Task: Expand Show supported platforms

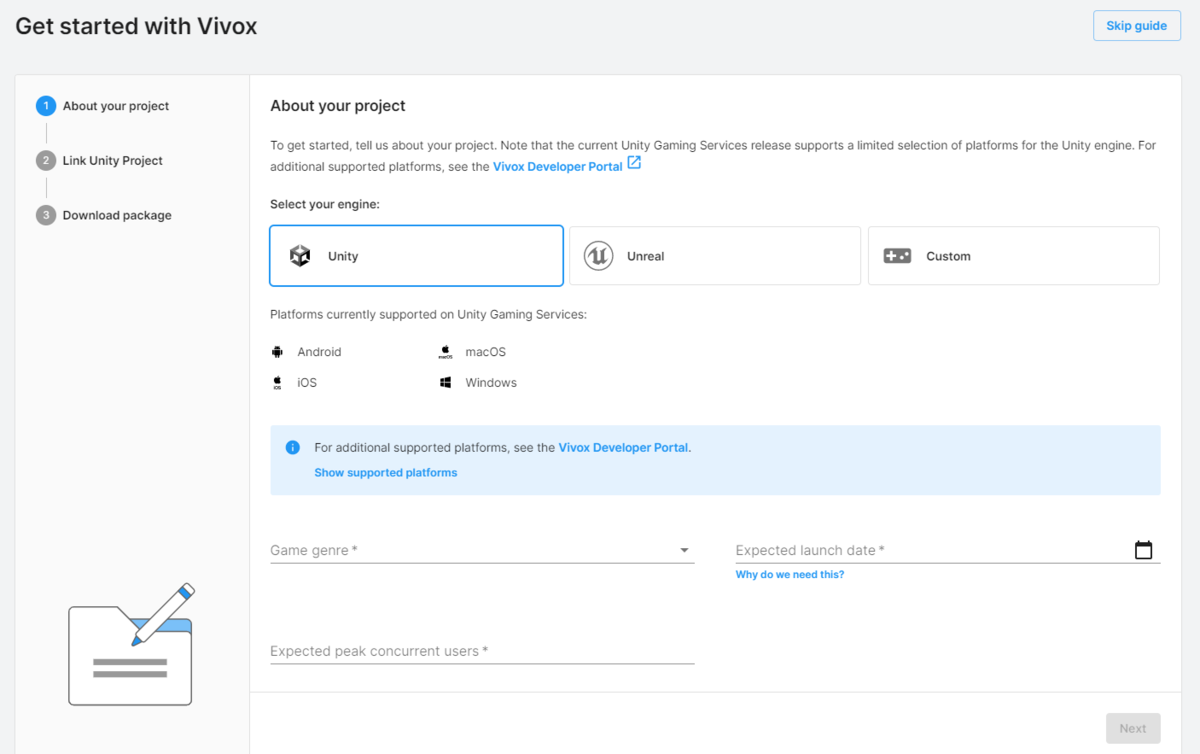Action: click(386, 473)
